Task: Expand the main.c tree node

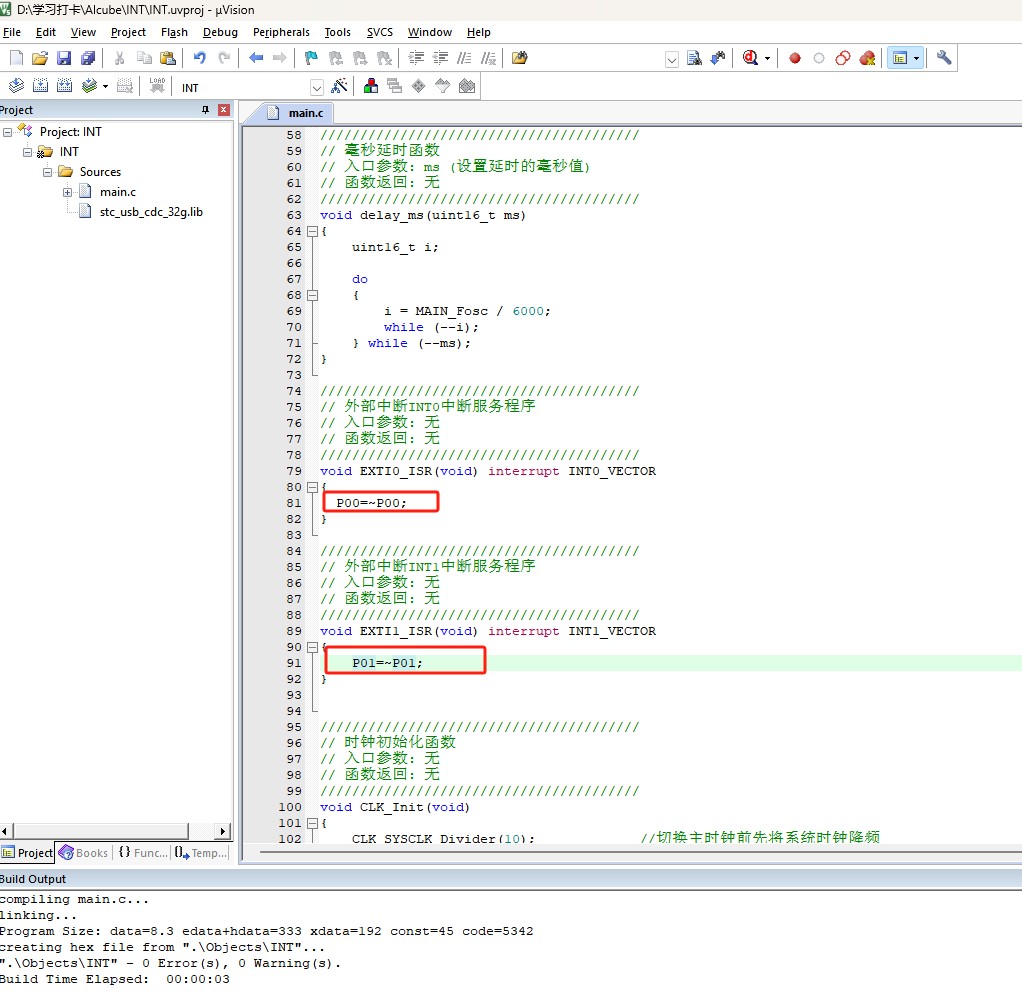Action: coord(67,192)
